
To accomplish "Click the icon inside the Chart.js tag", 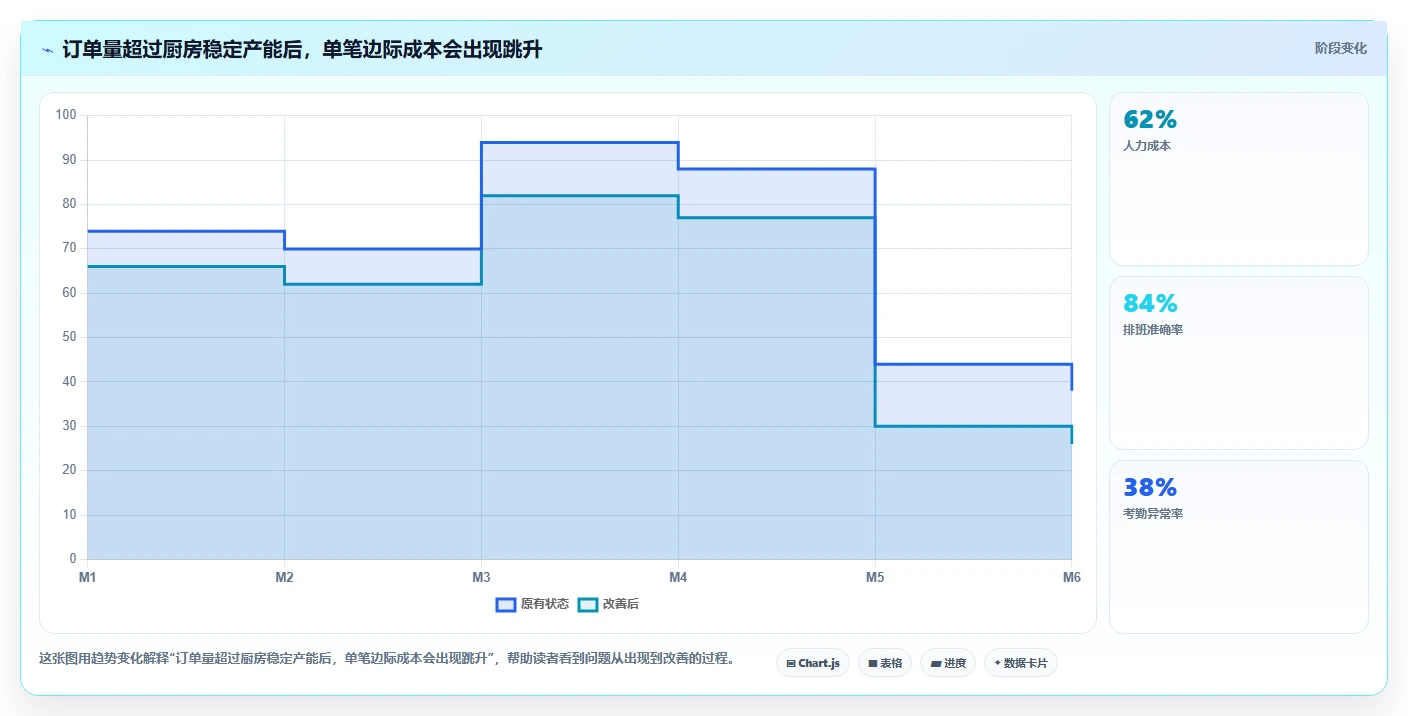I will pyautogui.click(x=791, y=664).
